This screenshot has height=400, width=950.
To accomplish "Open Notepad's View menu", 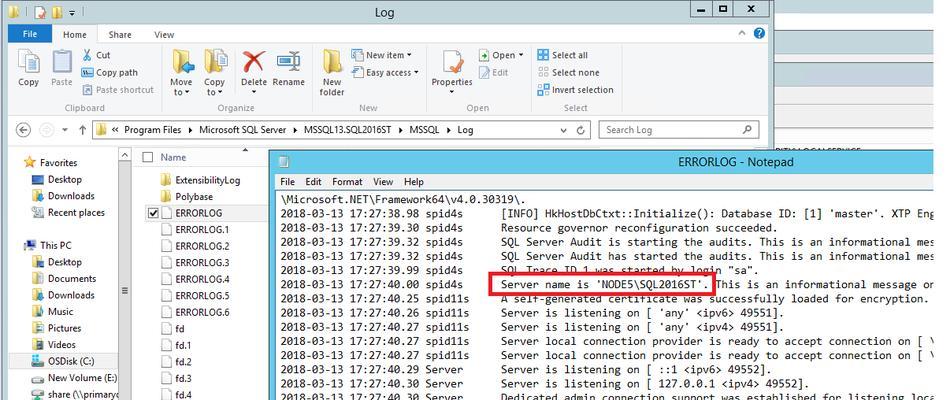I will click(x=383, y=181).
